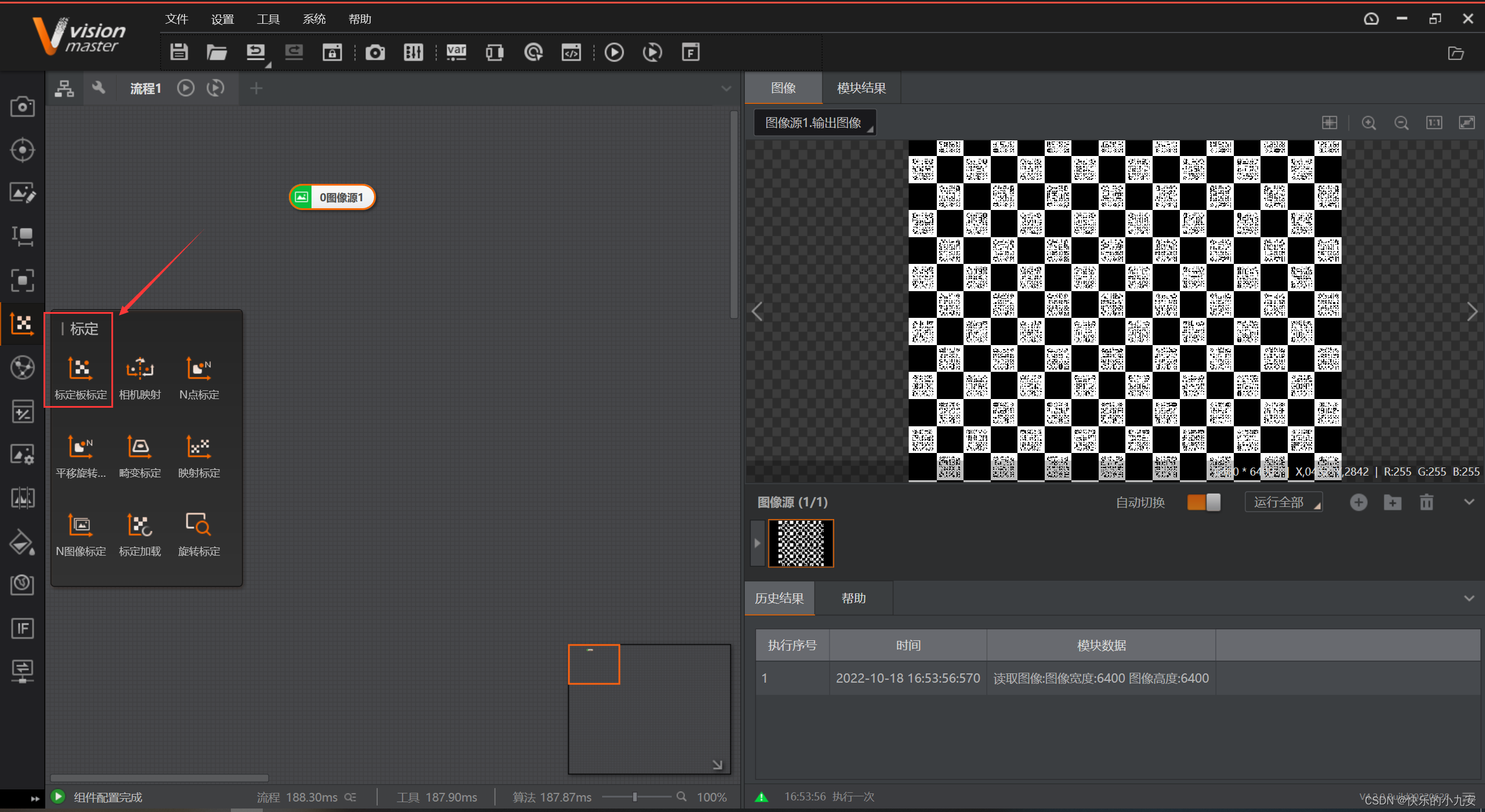Select the 平移旋转 calibration tool
This screenshot has height=812, width=1485.
pos(81,456)
